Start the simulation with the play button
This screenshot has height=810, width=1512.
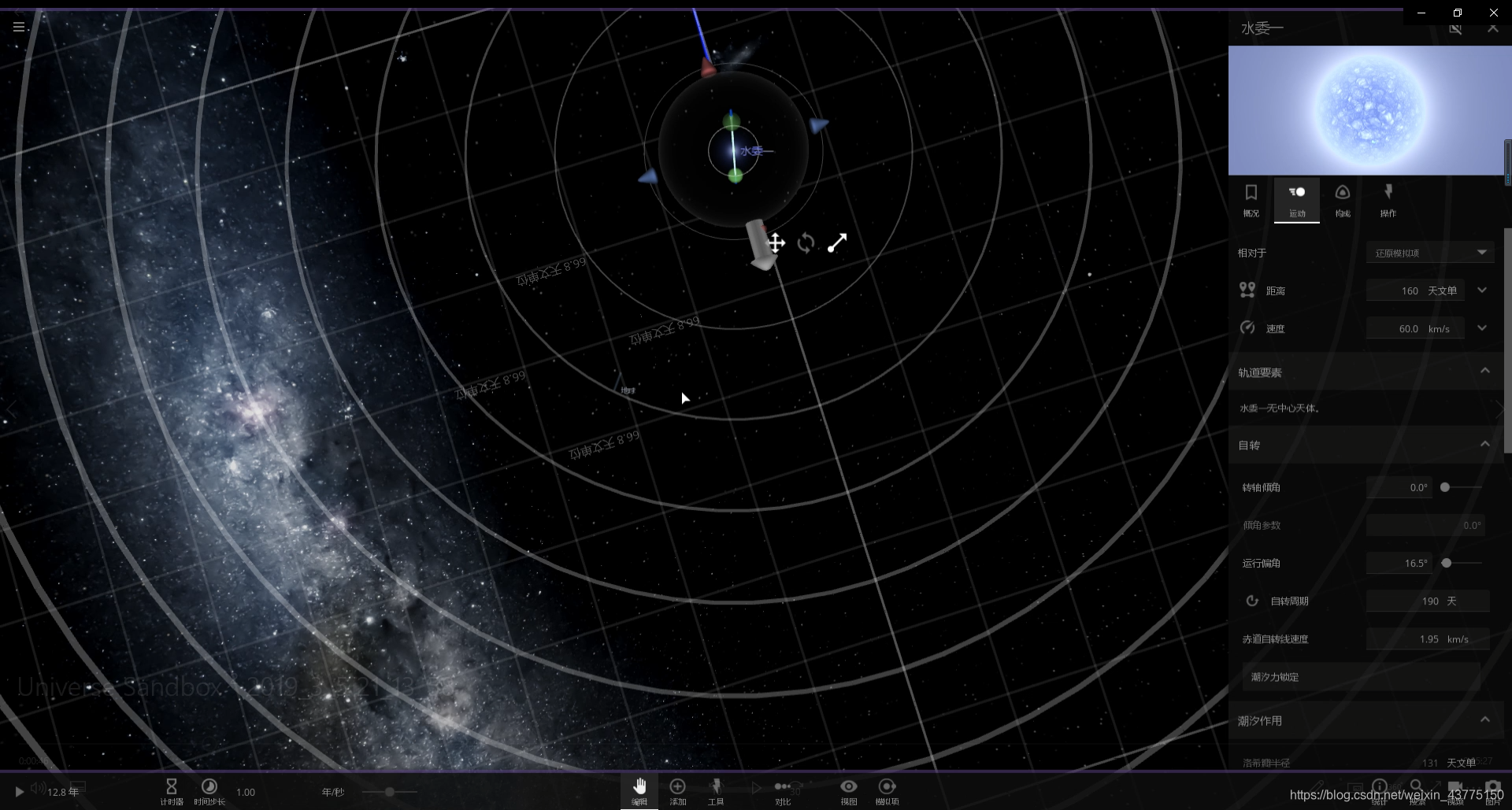click(19, 792)
